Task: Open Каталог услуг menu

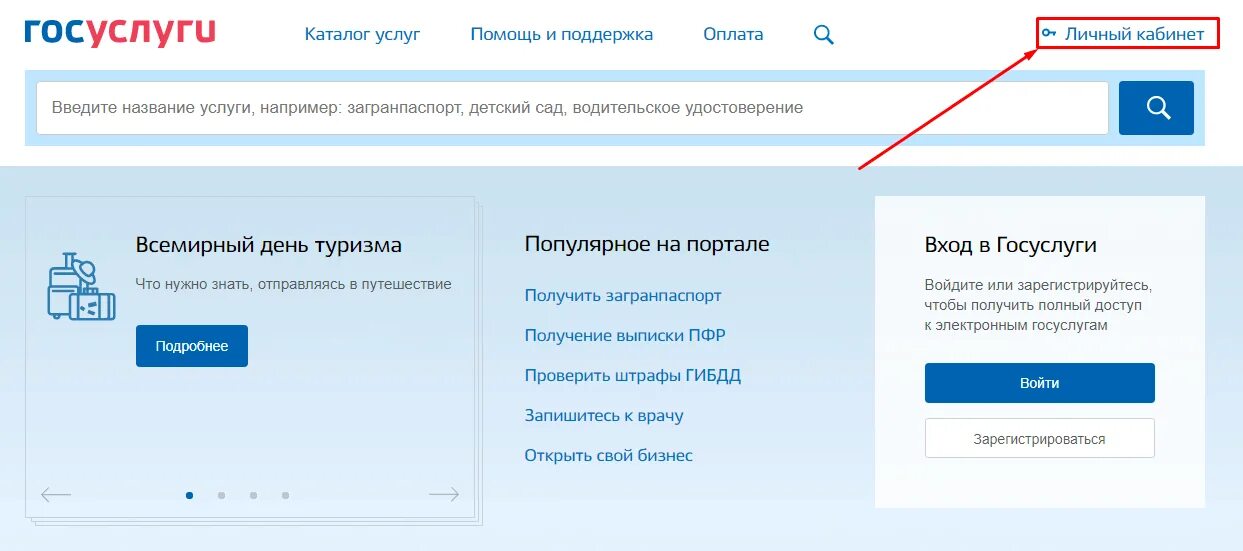Action: click(362, 34)
